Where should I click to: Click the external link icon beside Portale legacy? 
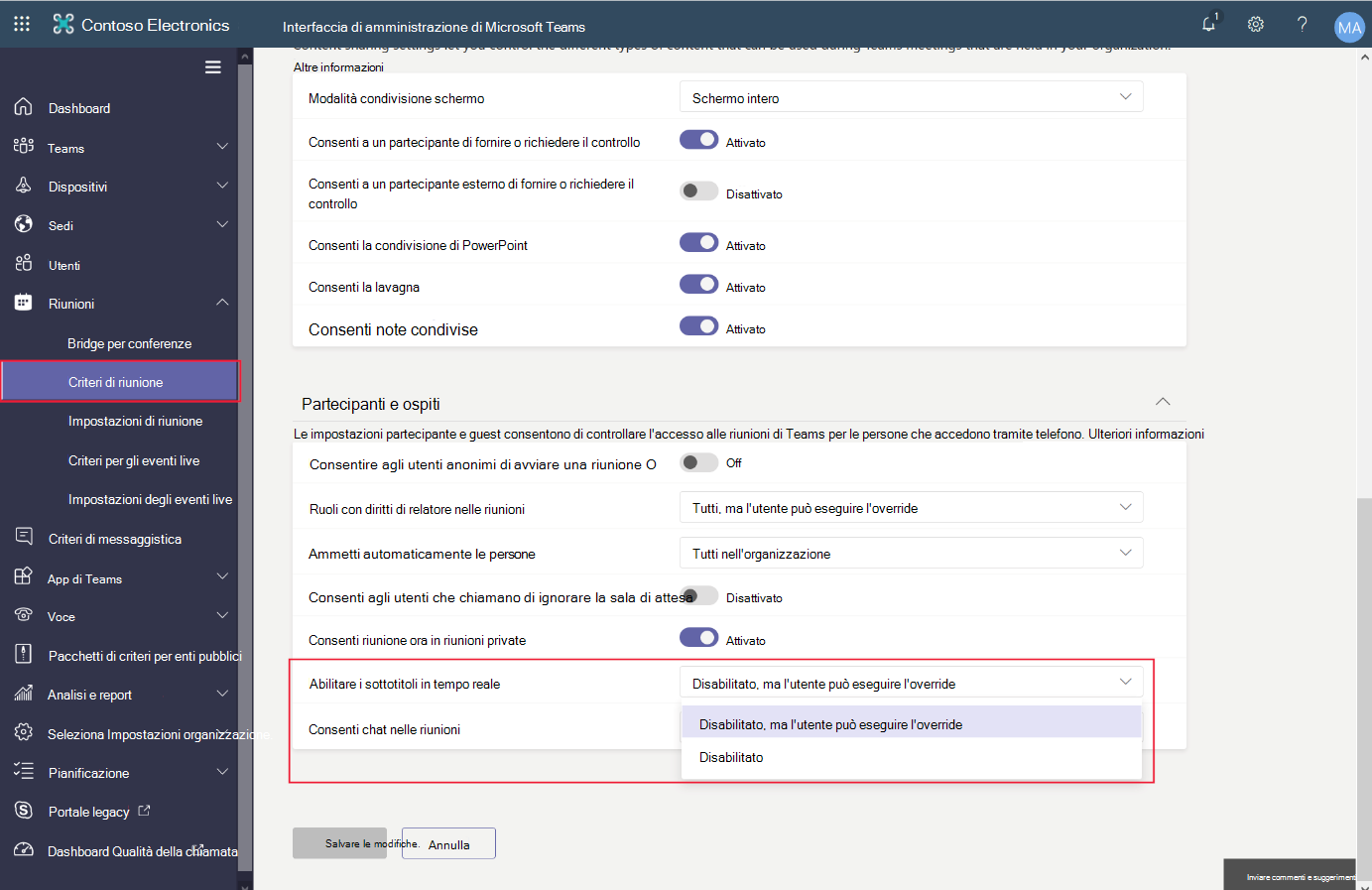pyautogui.click(x=144, y=811)
